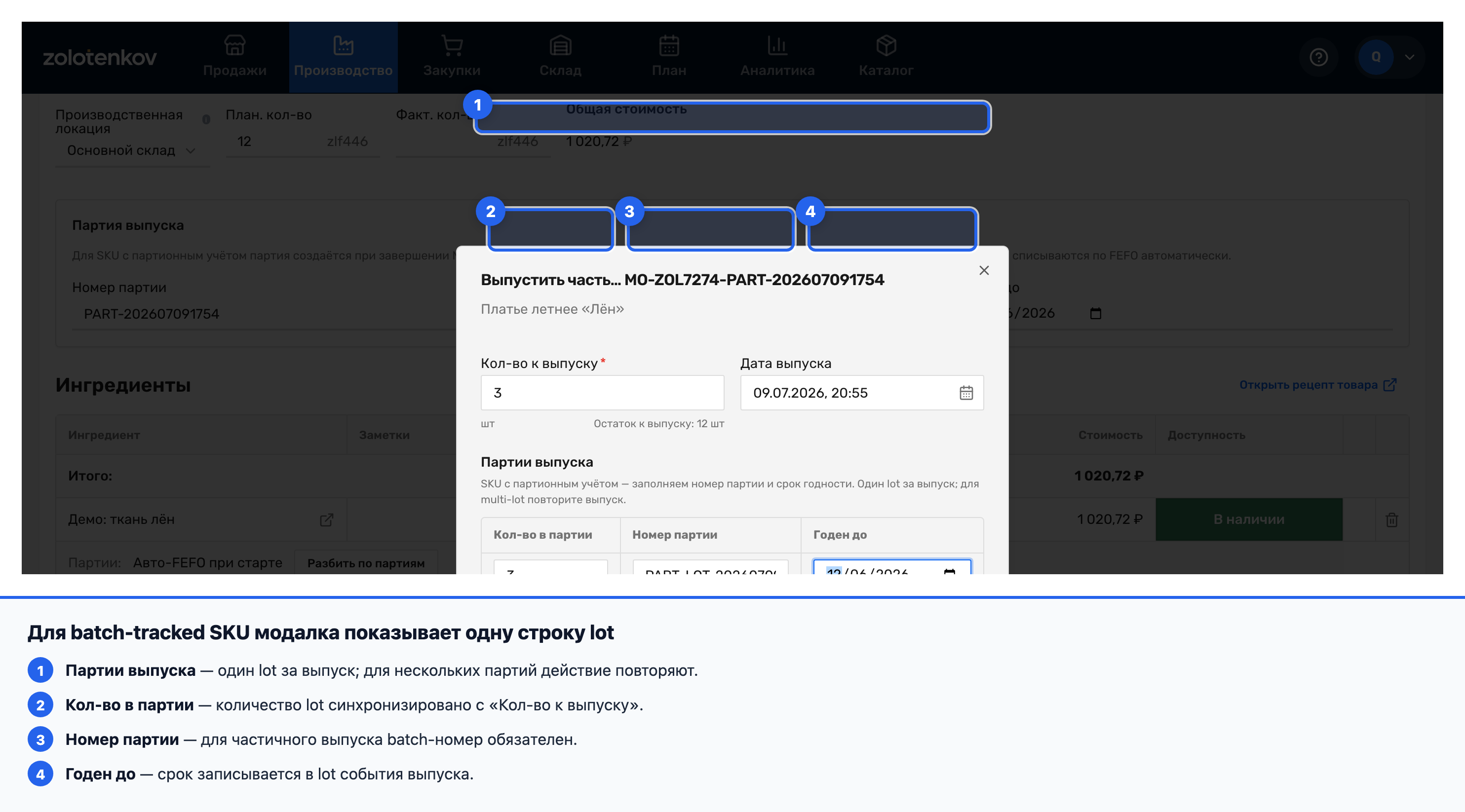Click the План. кол-во field
Image resolution: width=1465 pixels, height=812 pixels.
point(303,142)
